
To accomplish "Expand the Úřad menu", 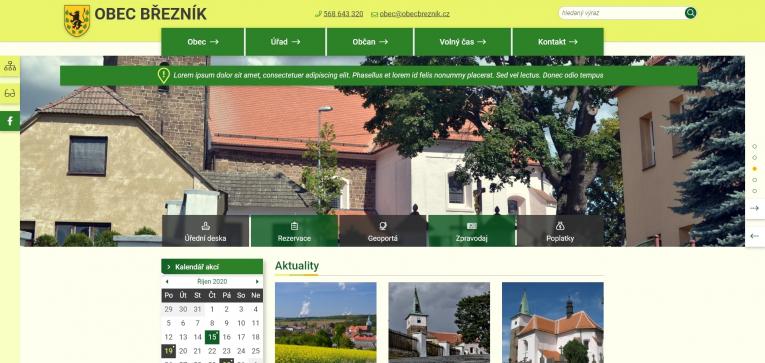I will pos(285,42).
